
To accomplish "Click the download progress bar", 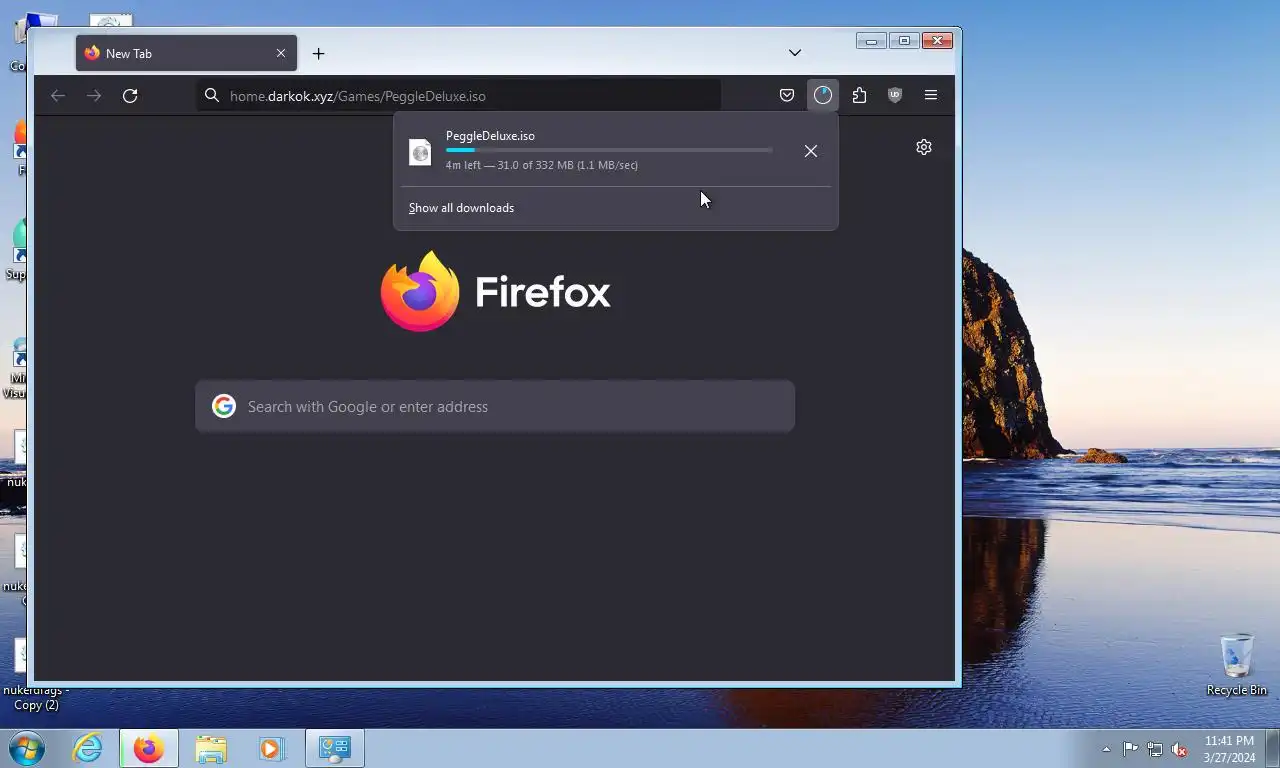I will (x=609, y=150).
